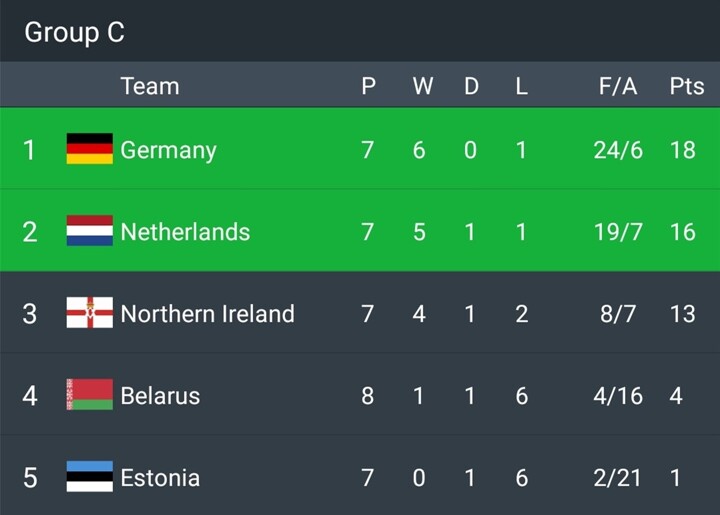The height and width of the screenshot is (515, 720).
Task: Select the Estonia team name
Action: point(160,477)
